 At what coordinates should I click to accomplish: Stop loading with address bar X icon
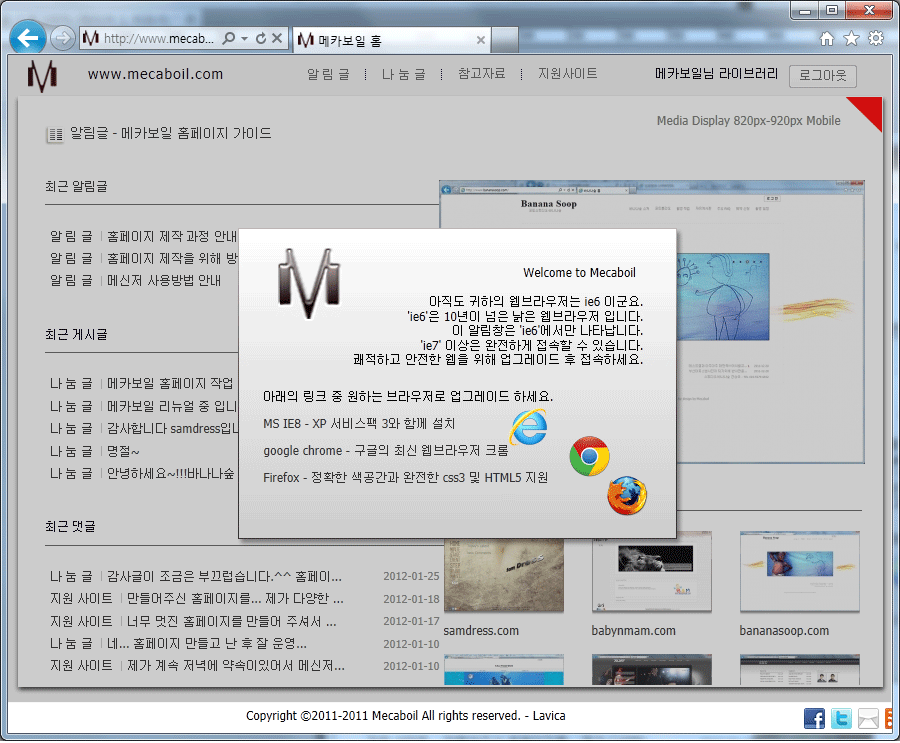tap(277, 38)
